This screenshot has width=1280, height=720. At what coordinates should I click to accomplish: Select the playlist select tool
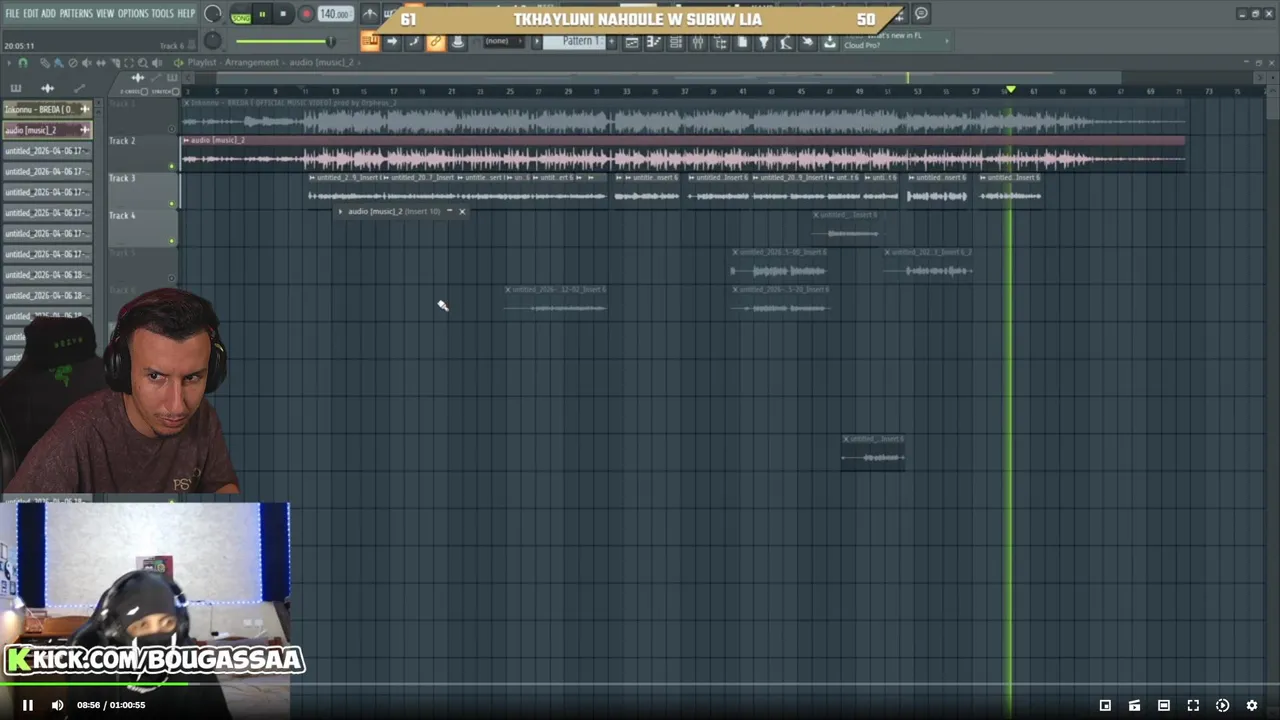pos(129,62)
